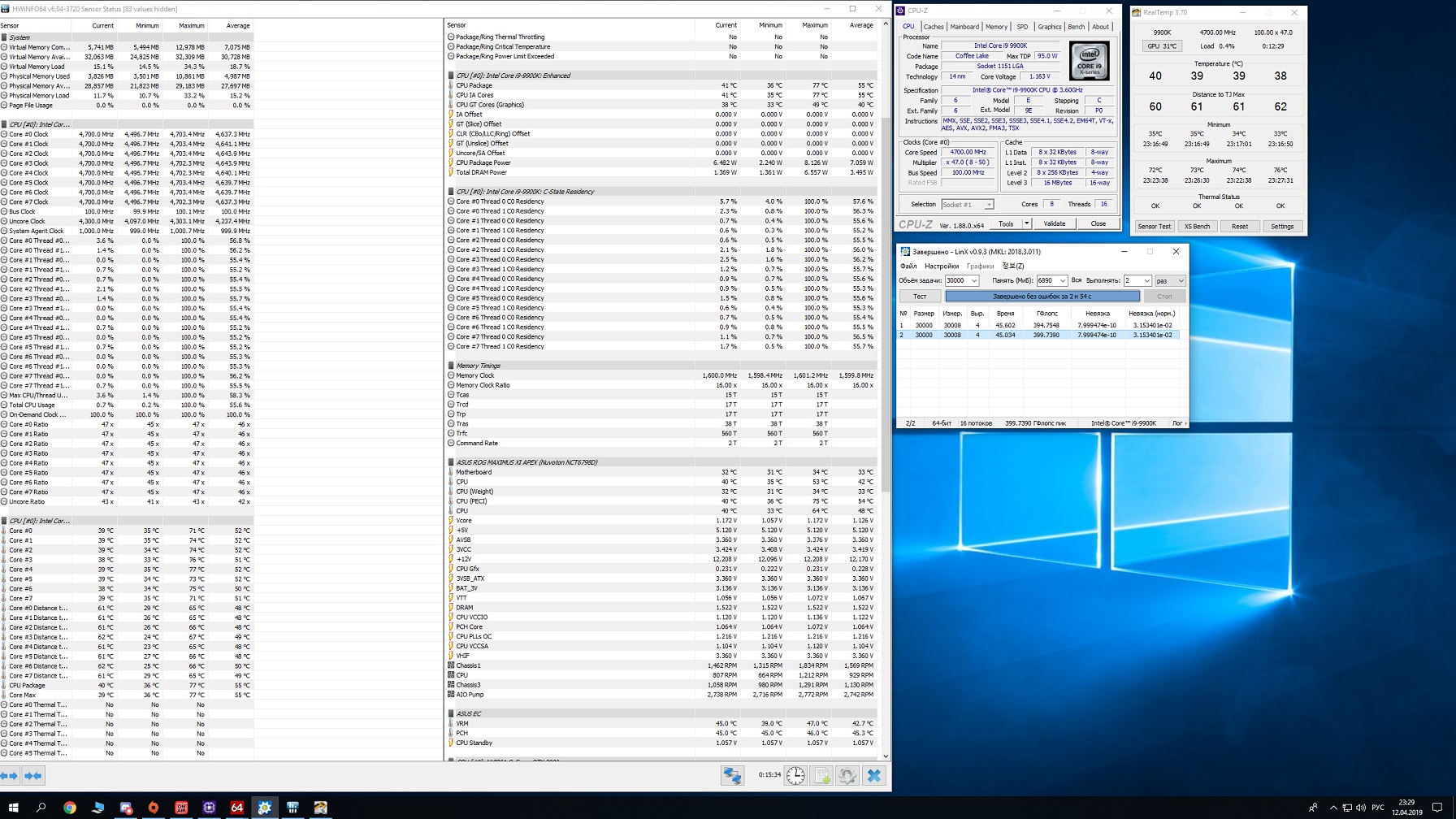This screenshot has width=1456, height=819.
Task: Click the LinX completed progress bar
Action: pos(1042,297)
